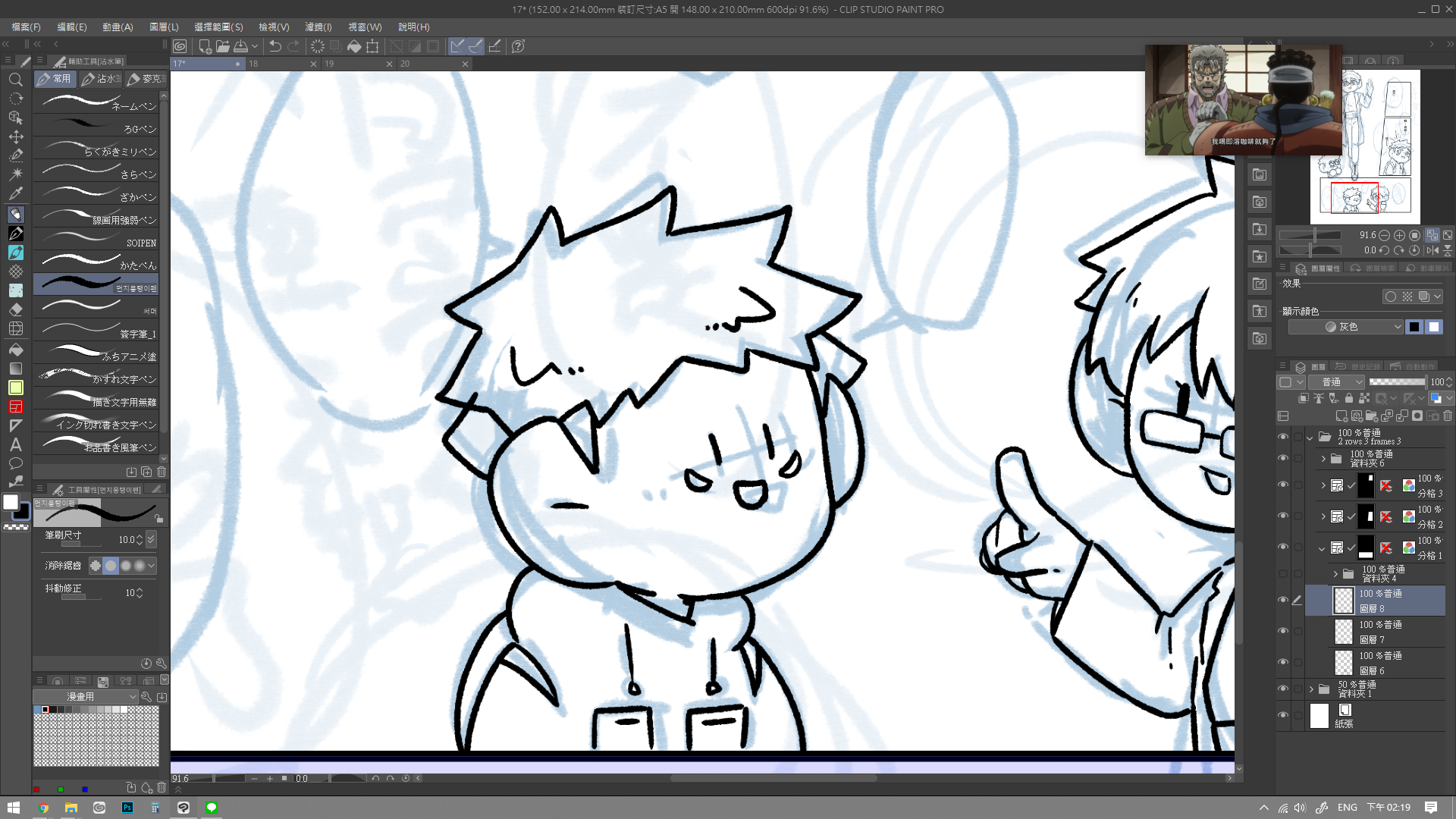Open the 濾鏡(I) menu
This screenshot has width=1456, height=819.
(x=318, y=27)
